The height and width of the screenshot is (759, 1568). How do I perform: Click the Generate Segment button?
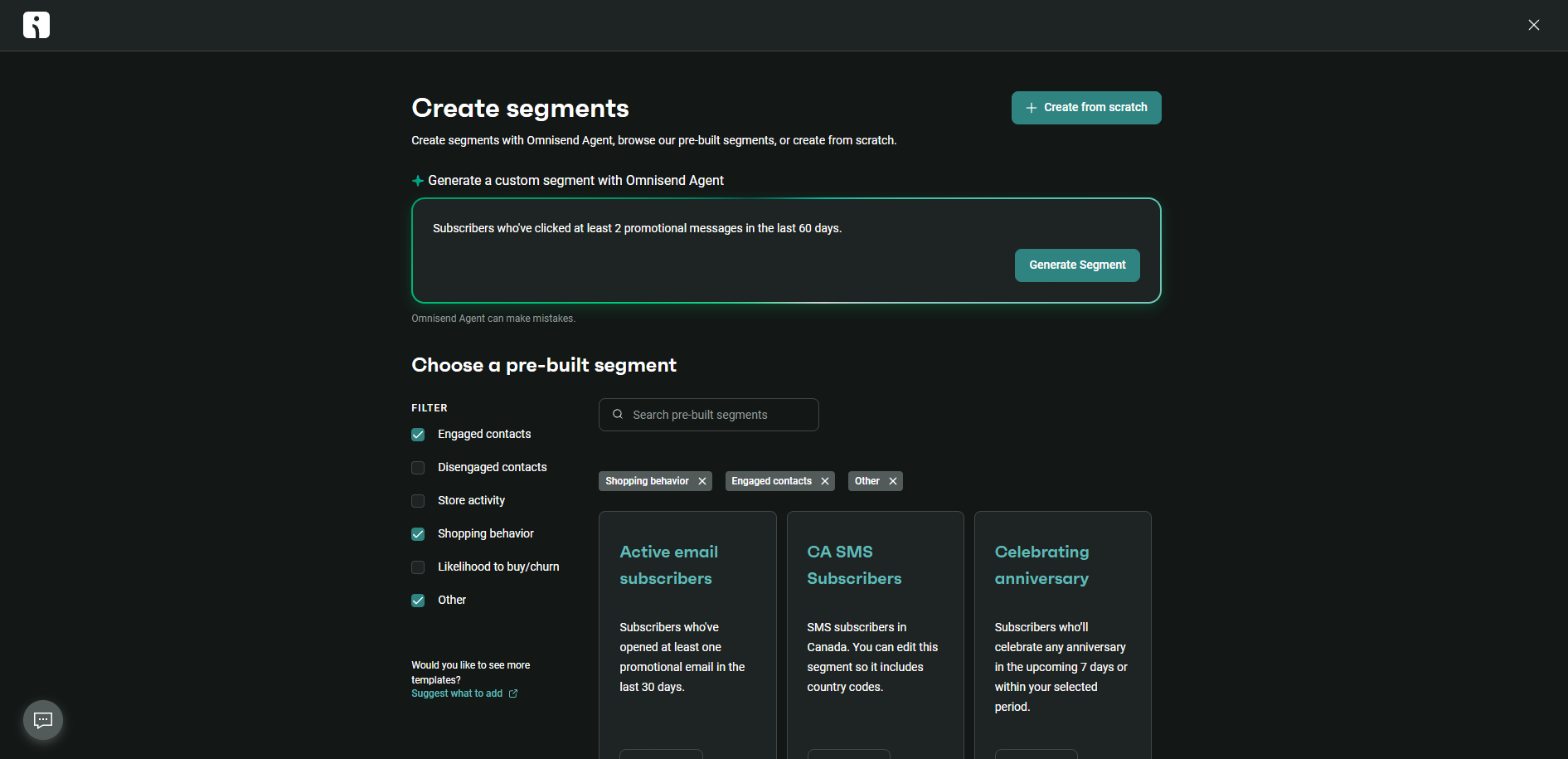1077,265
